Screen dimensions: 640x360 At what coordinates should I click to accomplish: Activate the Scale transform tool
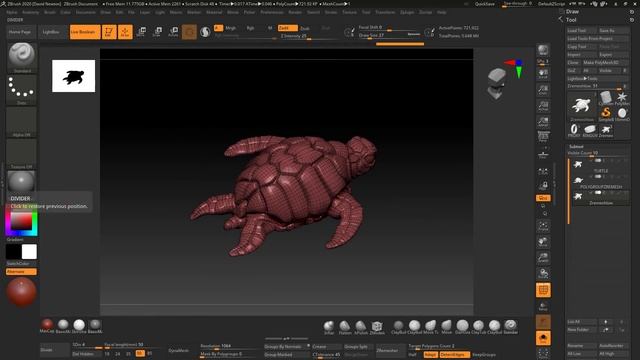tap(158, 32)
